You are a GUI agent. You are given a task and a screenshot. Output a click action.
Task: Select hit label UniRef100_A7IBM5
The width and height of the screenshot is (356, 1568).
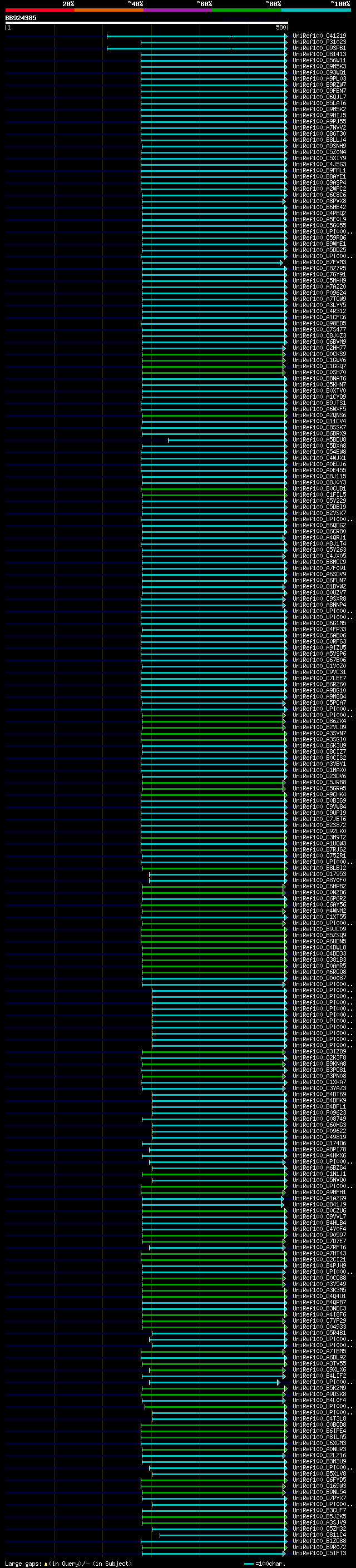pyautogui.click(x=319, y=1351)
